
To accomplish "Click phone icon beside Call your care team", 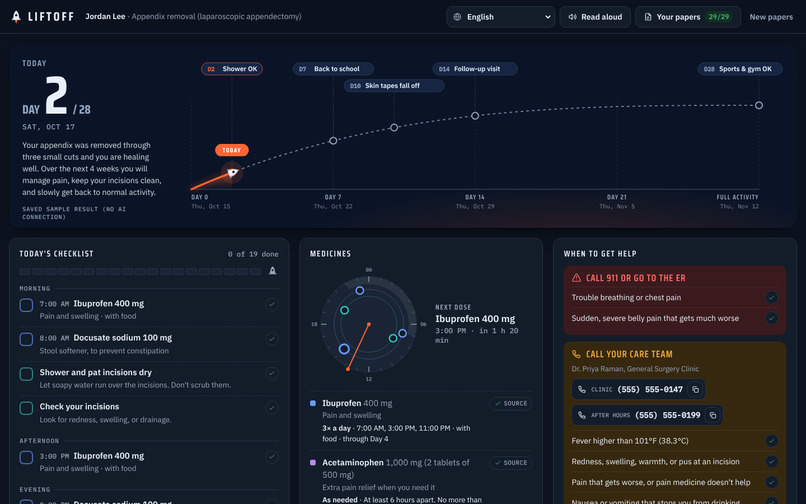I will 576,354.
